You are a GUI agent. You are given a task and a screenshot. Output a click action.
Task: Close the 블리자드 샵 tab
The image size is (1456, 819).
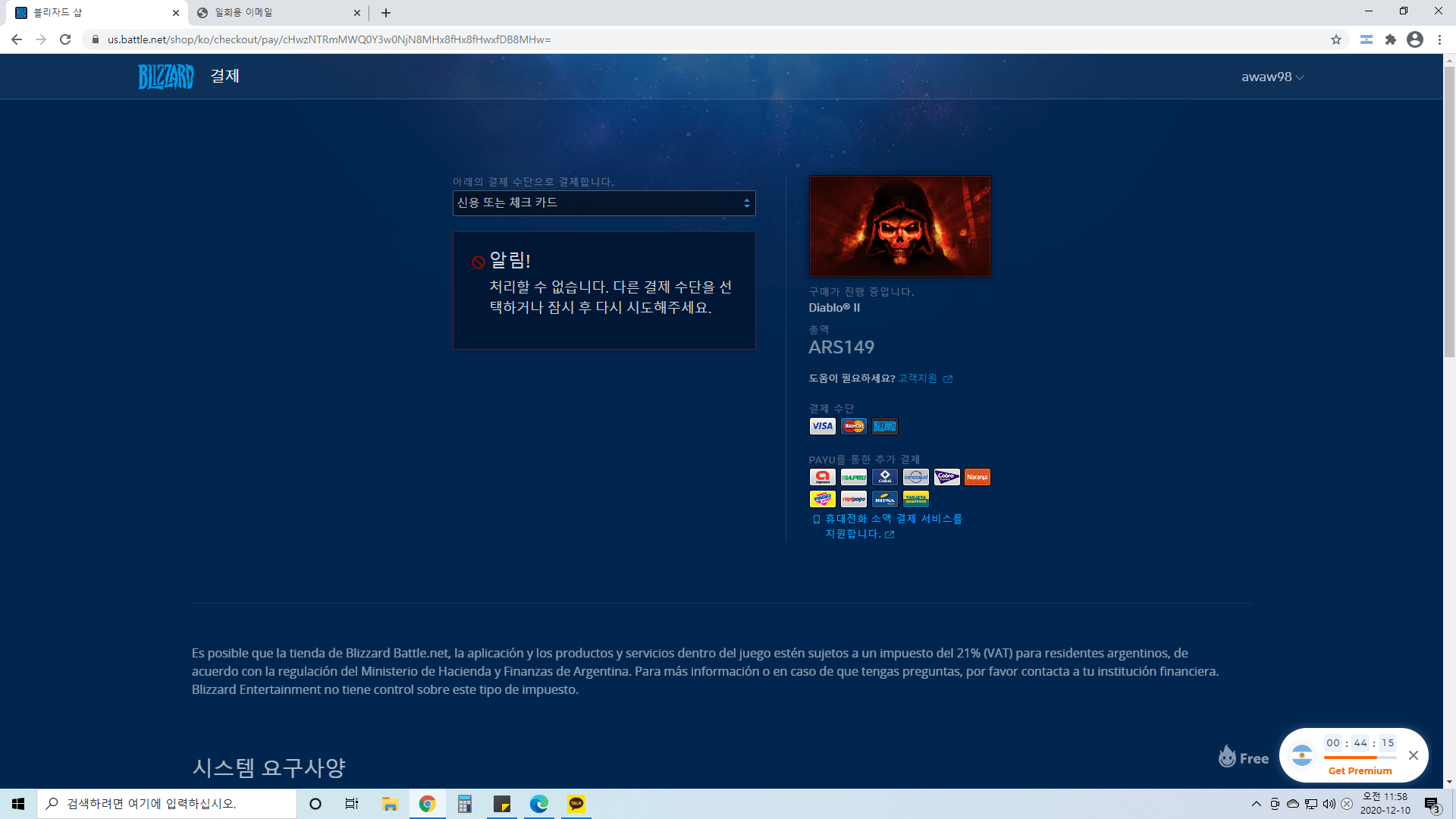pos(176,13)
